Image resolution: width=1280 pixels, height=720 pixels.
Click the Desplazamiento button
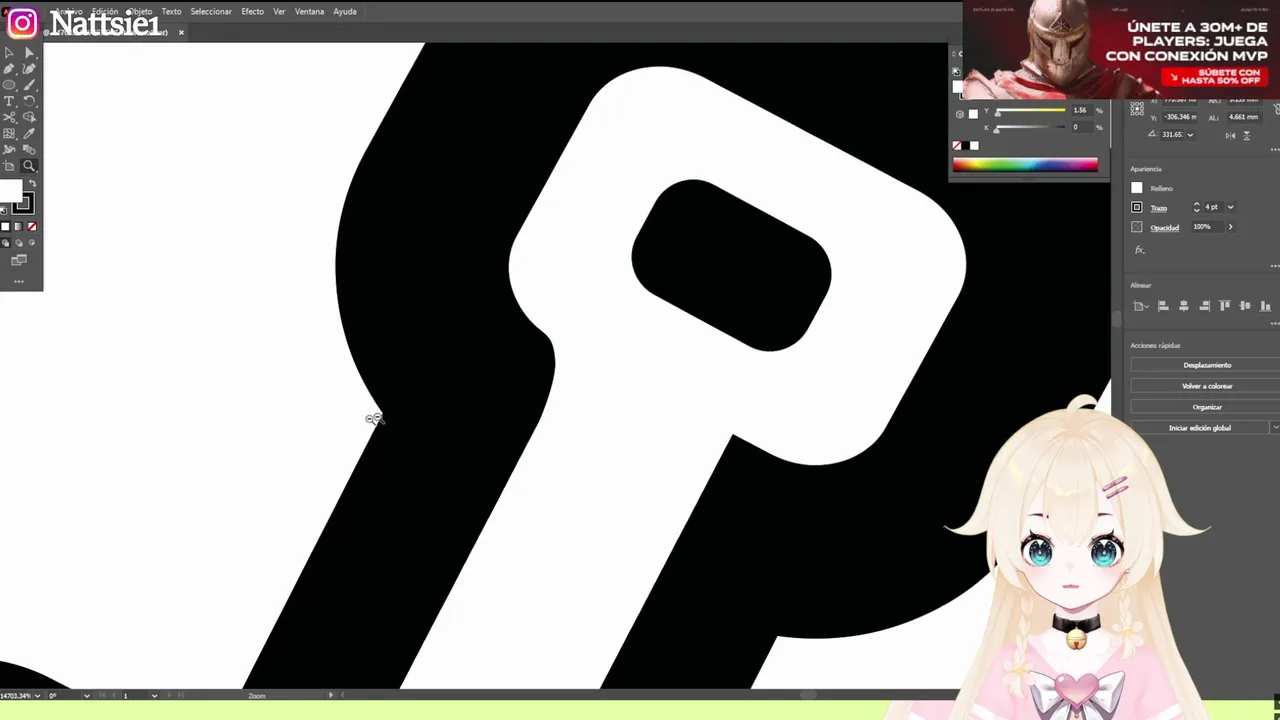pos(1207,365)
